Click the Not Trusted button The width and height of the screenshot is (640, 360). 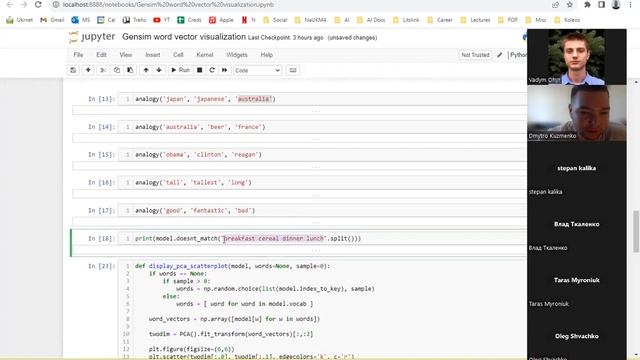475,55
